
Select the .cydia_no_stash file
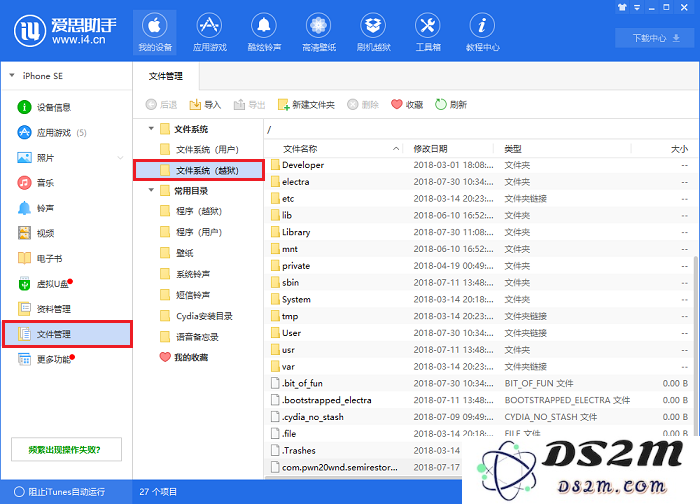pos(479,417)
